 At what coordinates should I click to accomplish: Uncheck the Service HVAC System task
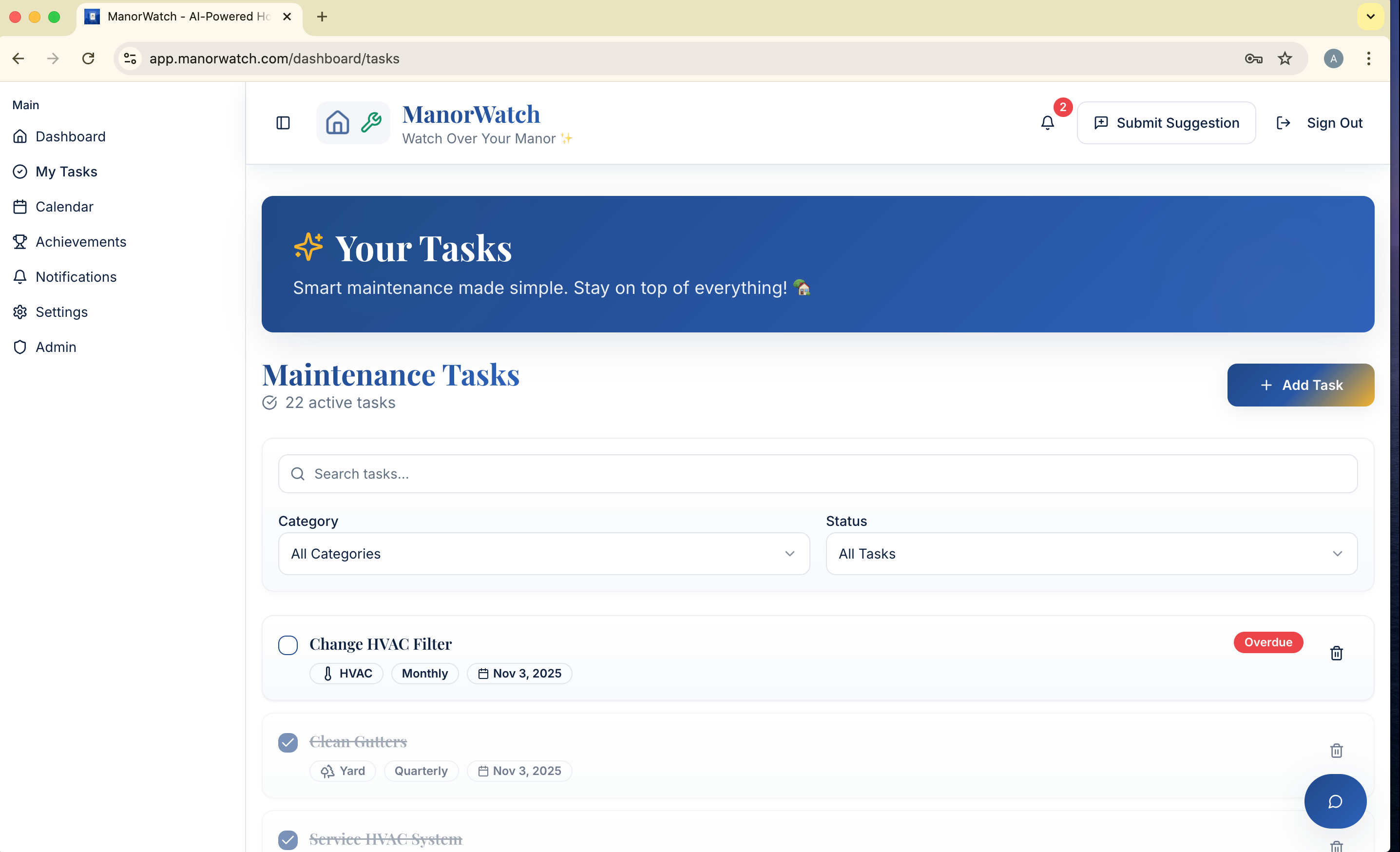(288, 839)
